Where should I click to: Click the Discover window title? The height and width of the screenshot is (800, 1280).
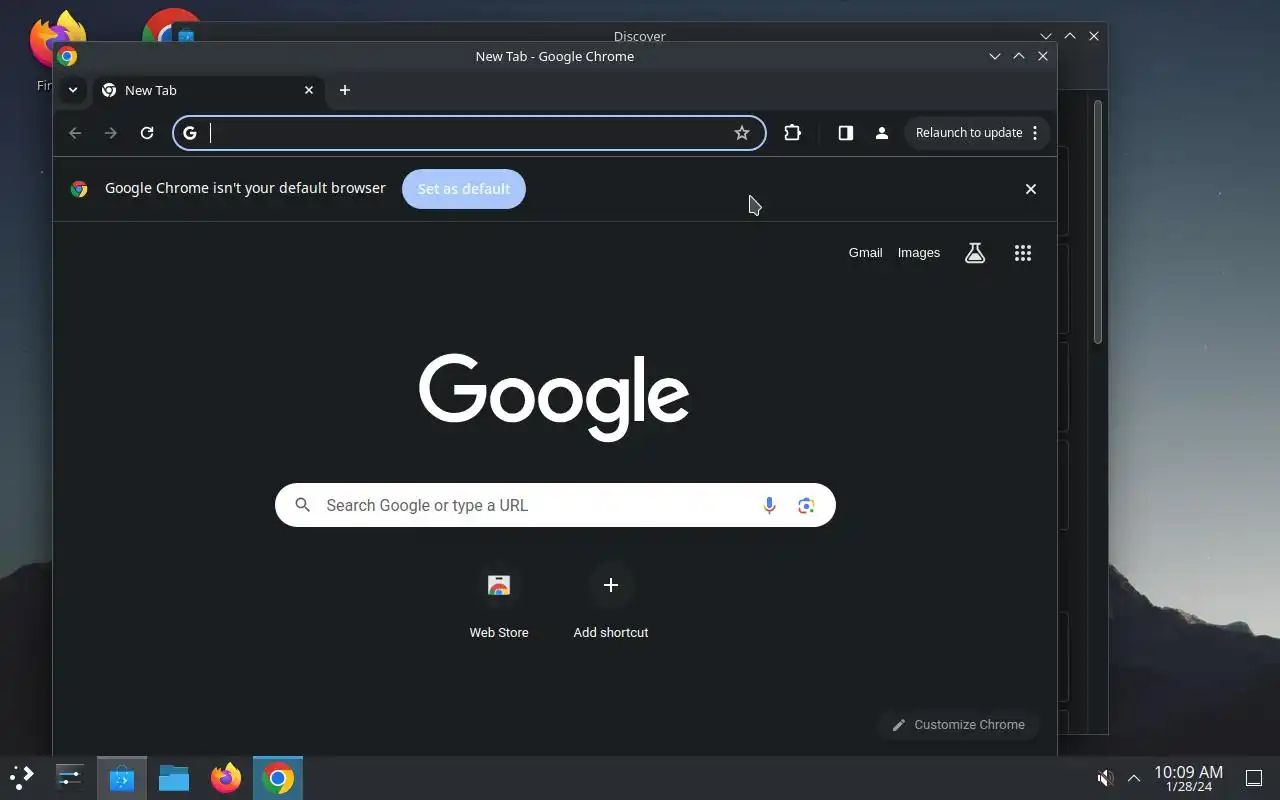pyautogui.click(x=639, y=36)
